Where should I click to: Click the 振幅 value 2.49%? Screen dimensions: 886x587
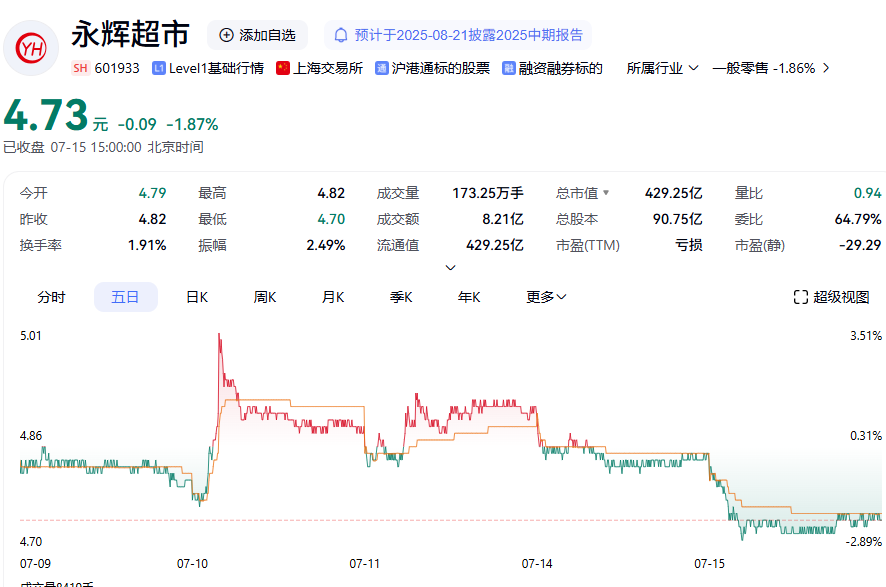coord(325,245)
